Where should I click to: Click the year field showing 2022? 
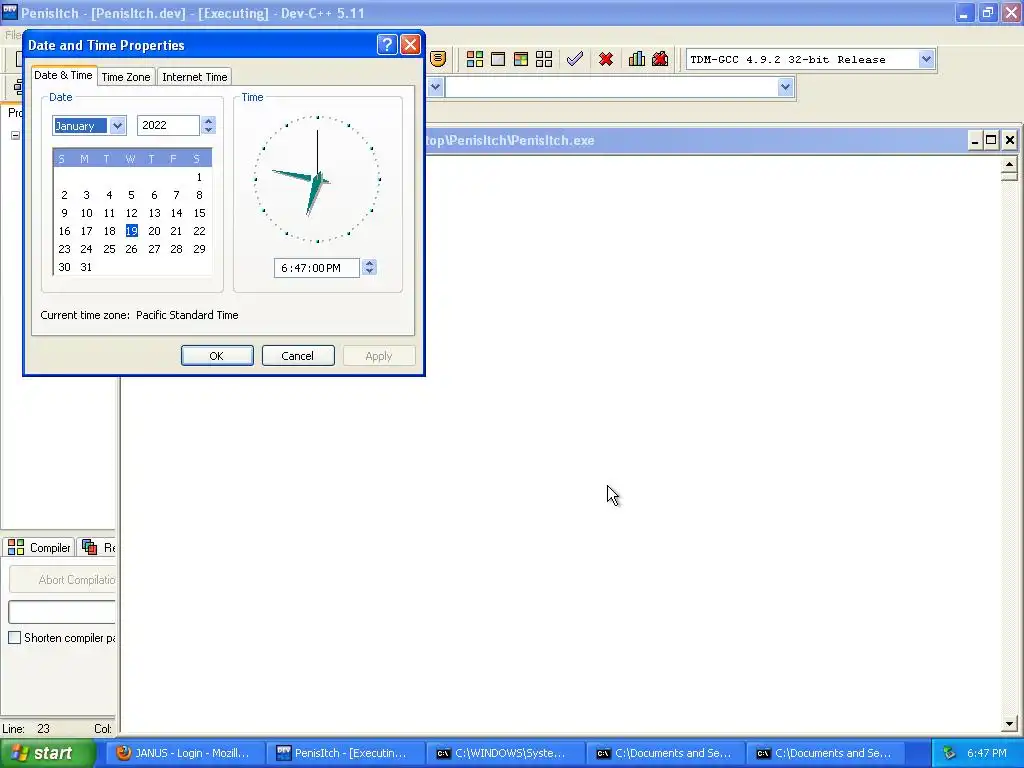[x=168, y=125]
